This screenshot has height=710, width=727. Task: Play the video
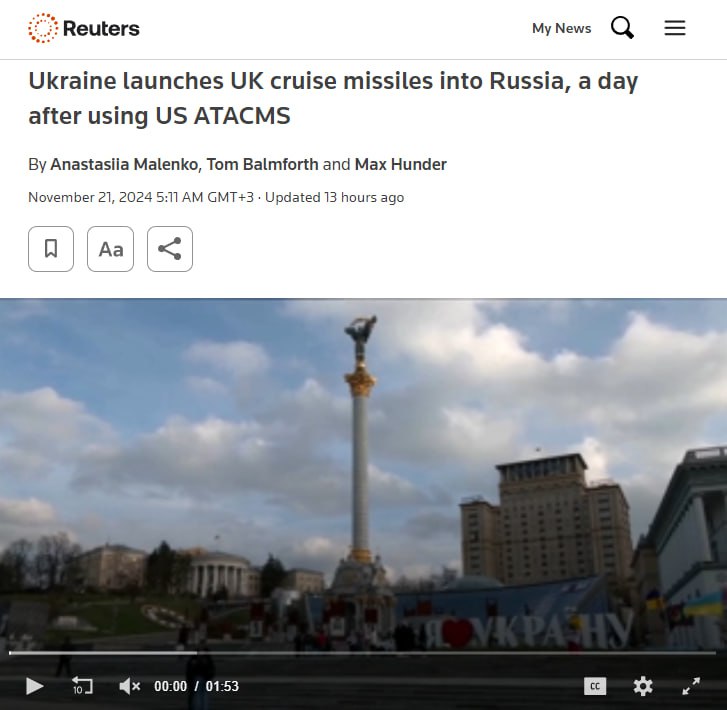(34, 686)
